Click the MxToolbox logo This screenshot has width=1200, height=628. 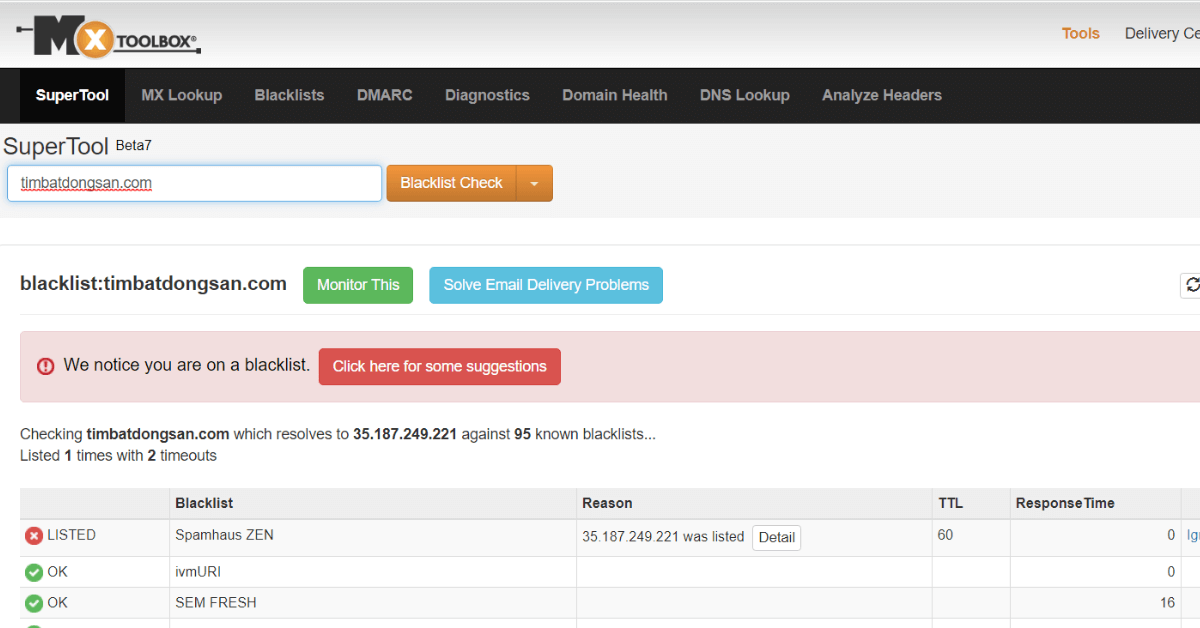tap(108, 38)
